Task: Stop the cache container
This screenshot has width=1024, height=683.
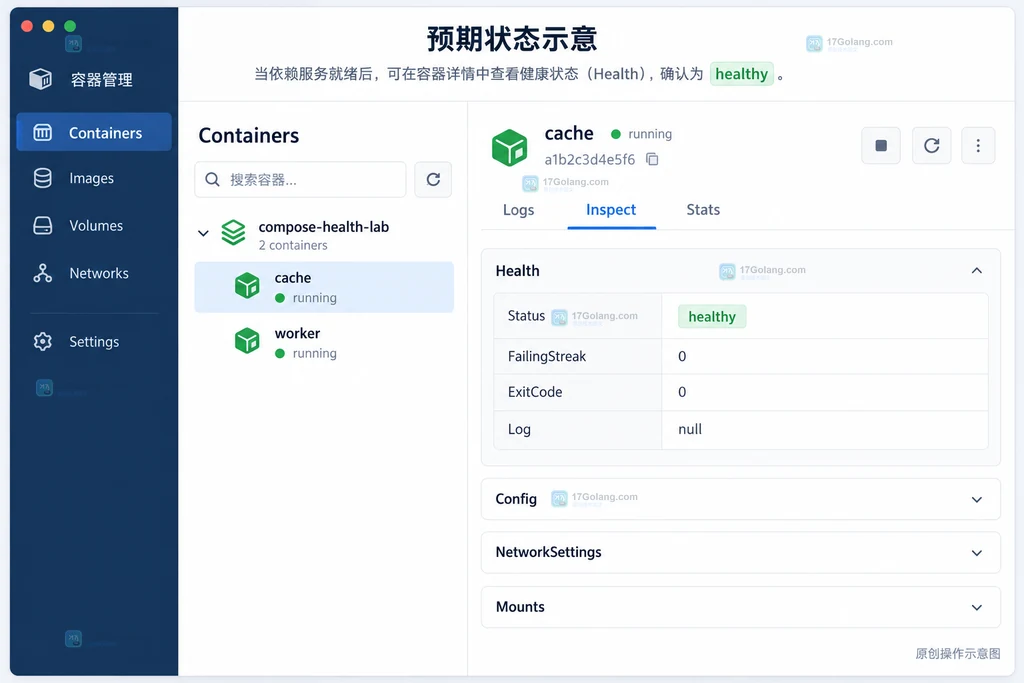Action: coord(881,146)
